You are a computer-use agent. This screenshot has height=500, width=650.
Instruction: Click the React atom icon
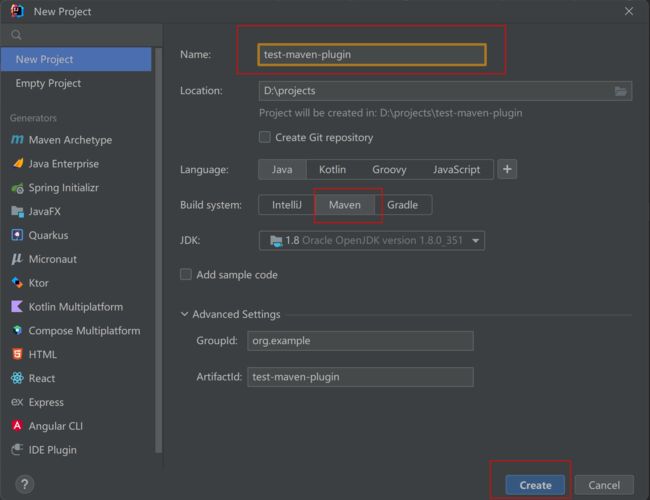point(17,378)
